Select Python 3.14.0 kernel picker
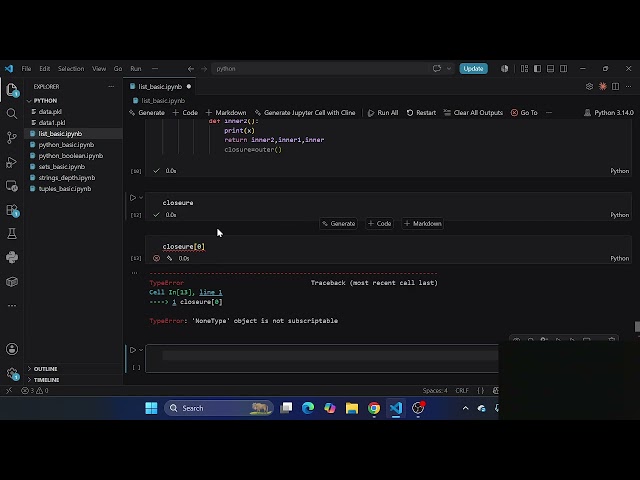 pyautogui.click(x=609, y=113)
